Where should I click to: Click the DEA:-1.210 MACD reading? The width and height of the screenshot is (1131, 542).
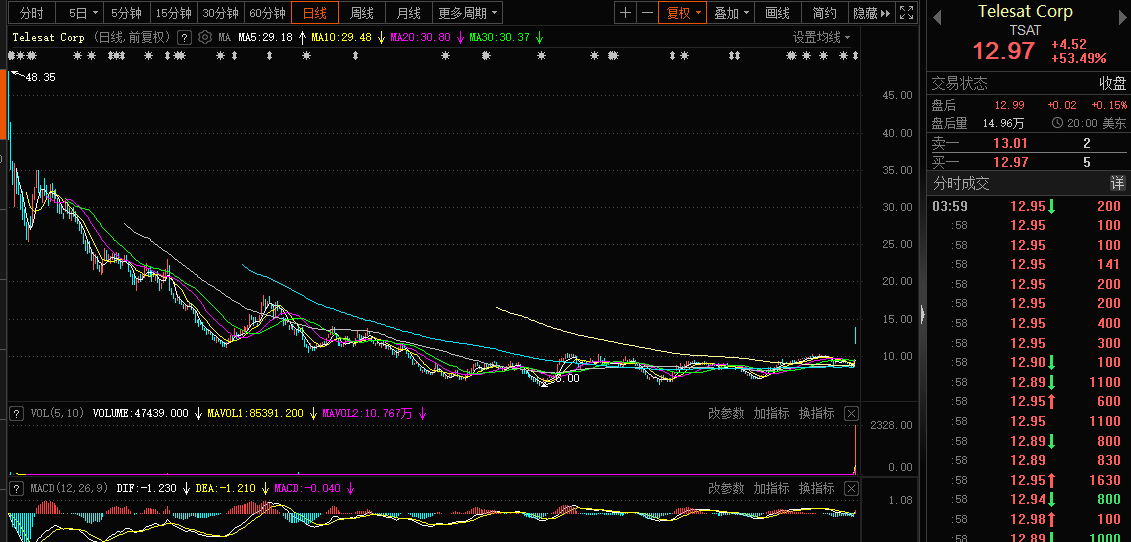pos(226,489)
